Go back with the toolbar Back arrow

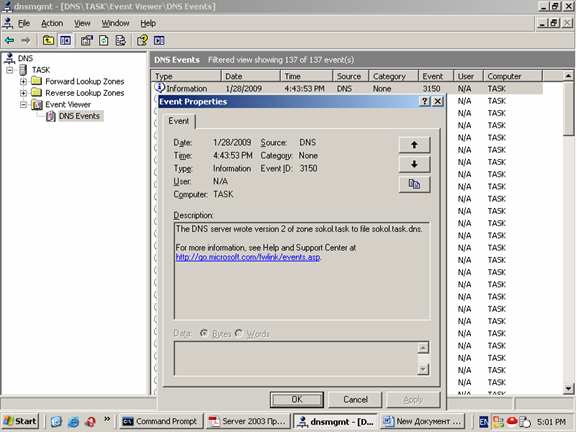10,40
